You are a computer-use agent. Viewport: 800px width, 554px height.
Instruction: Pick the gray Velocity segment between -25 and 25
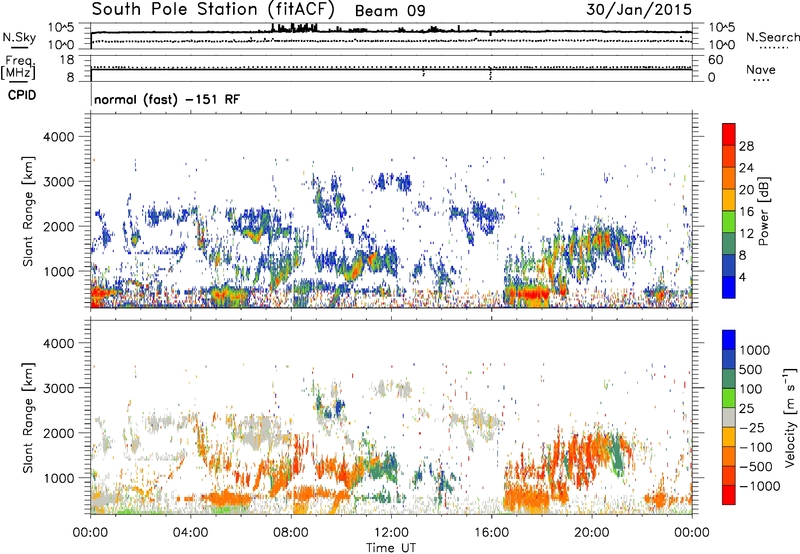(729, 417)
